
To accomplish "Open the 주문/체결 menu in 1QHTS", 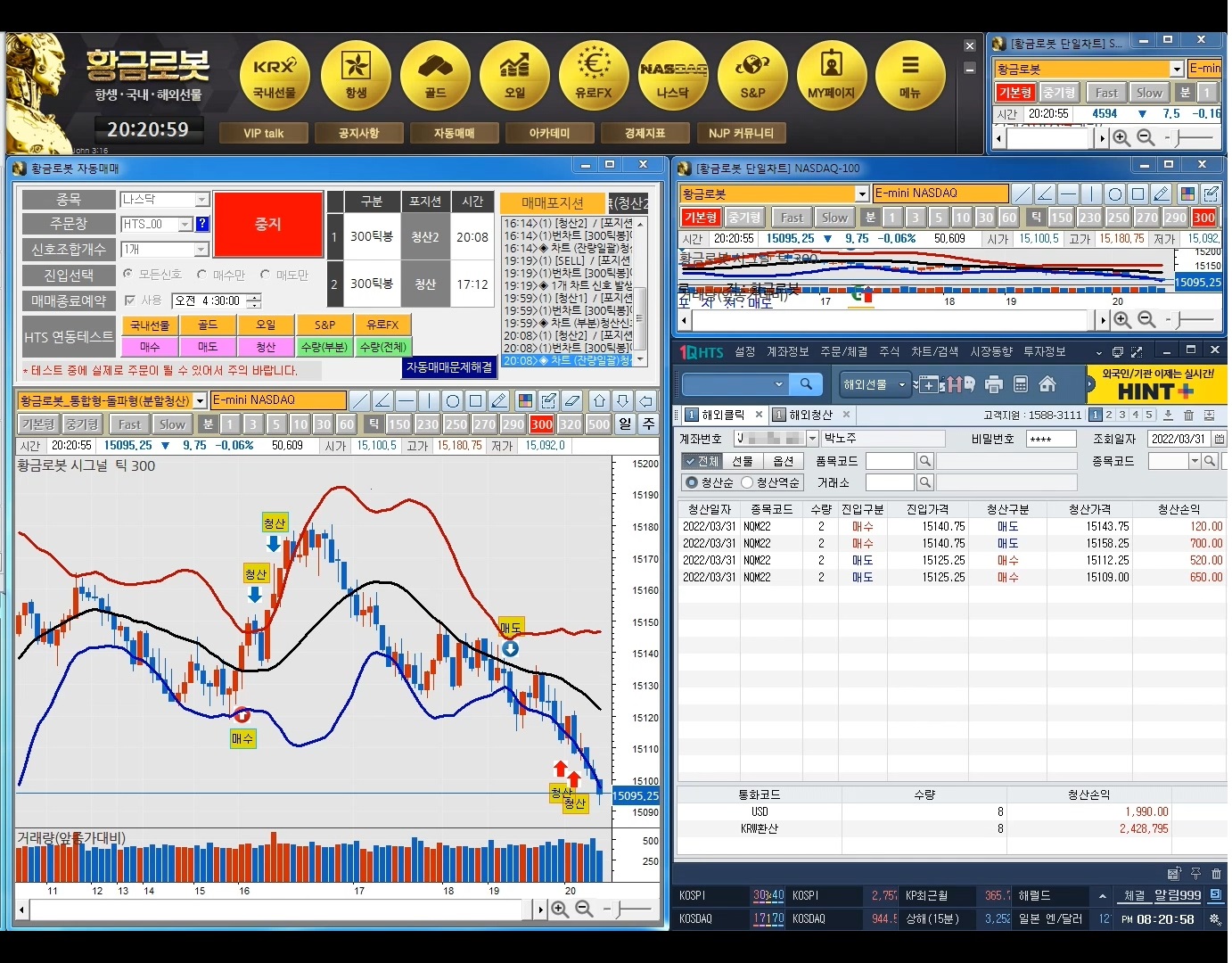I will click(x=843, y=352).
